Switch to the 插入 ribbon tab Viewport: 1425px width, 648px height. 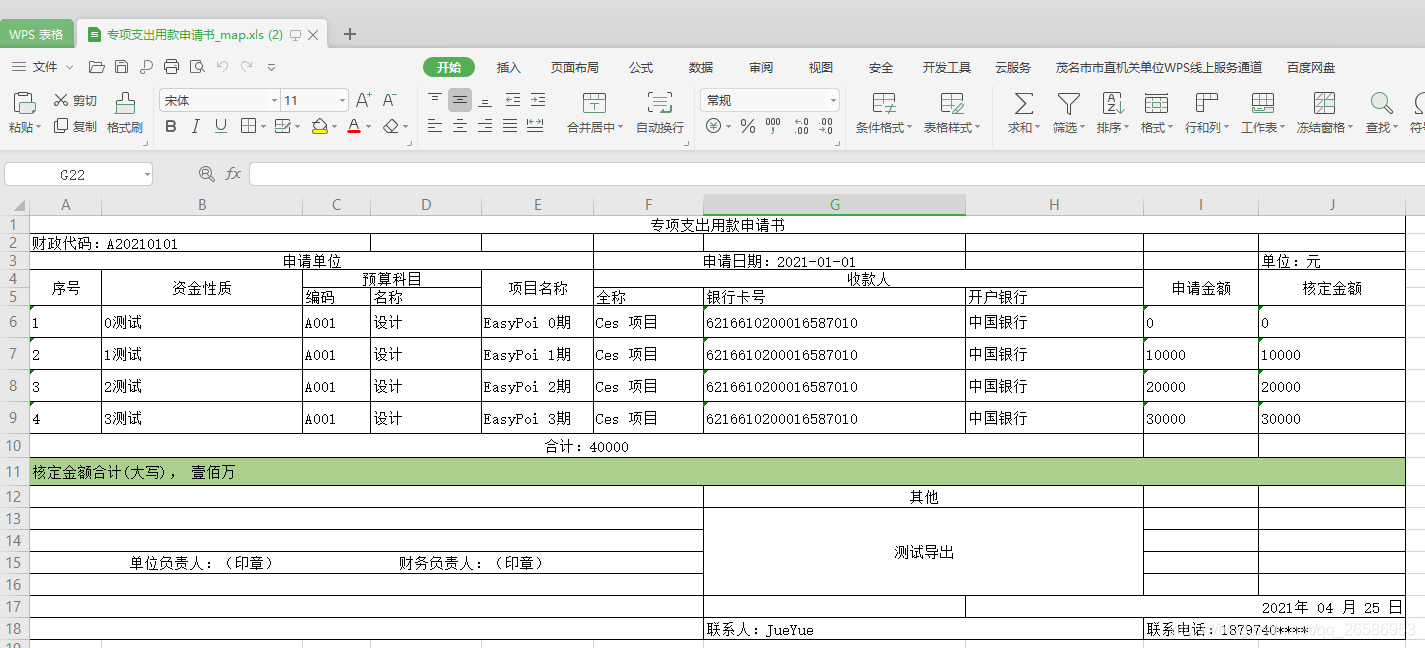(x=509, y=67)
